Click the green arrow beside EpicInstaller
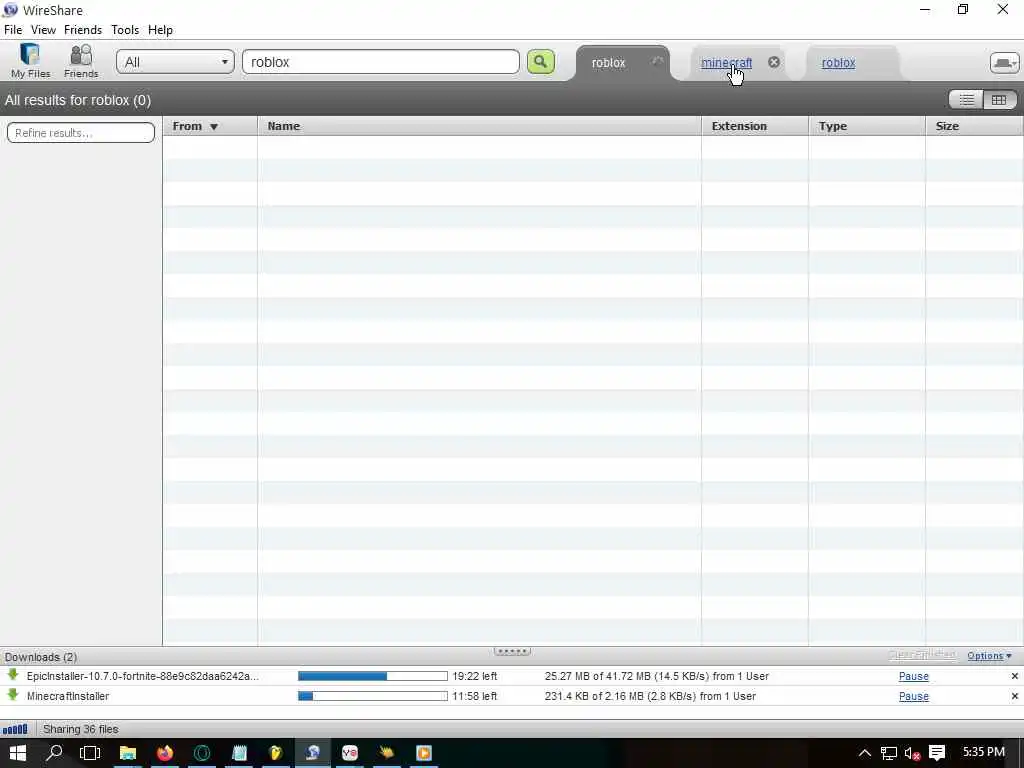Screen dimensions: 1024x768 [x=12, y=675]
